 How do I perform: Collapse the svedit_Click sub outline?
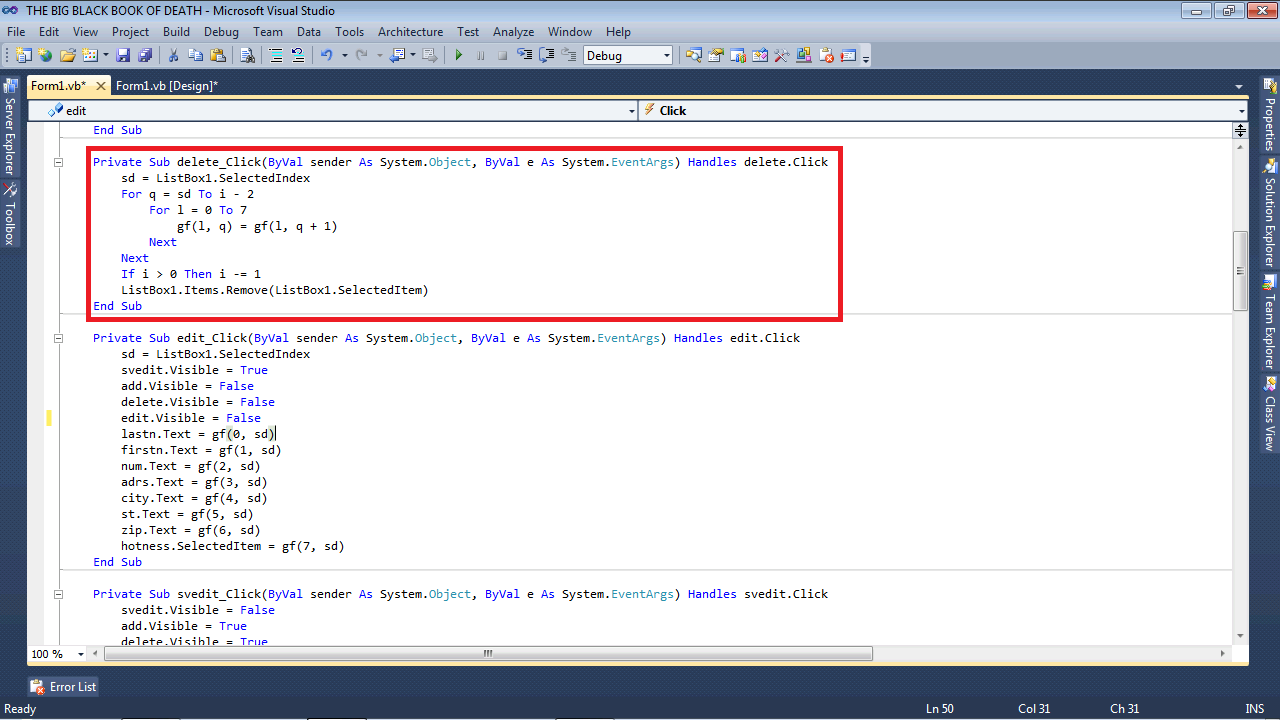[x=58, y=594]
